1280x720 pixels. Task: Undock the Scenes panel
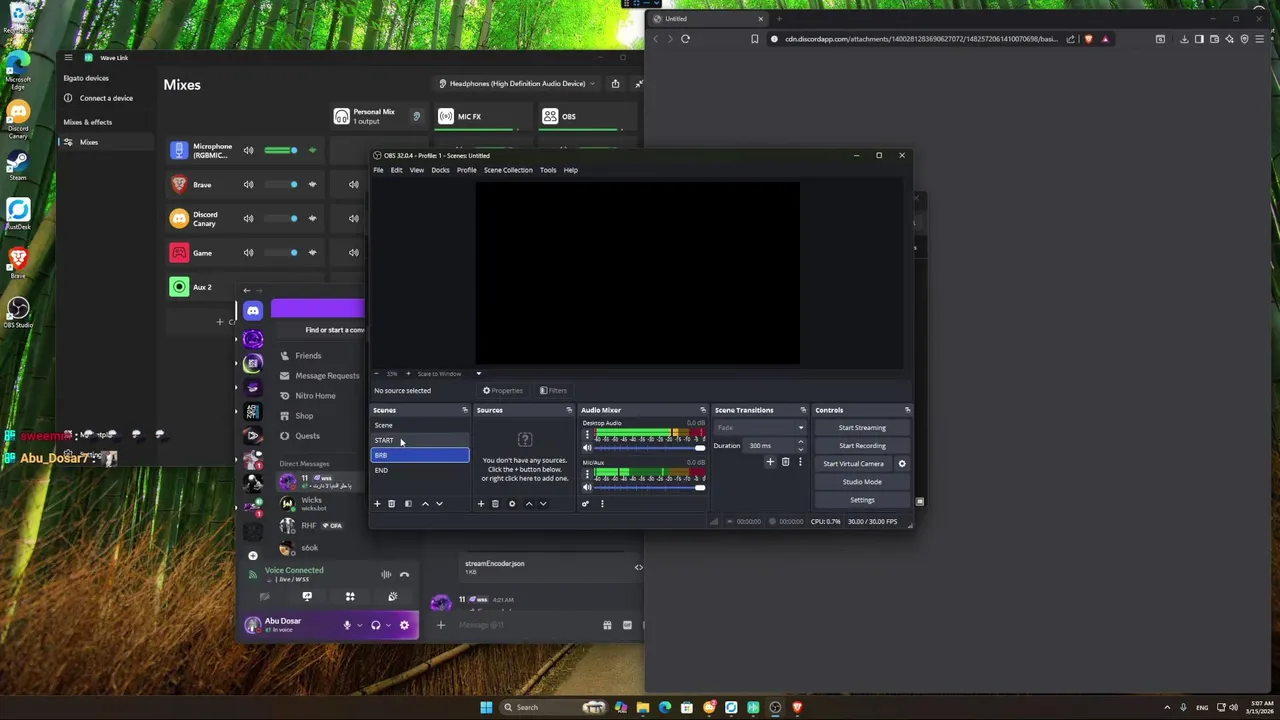(x=464, y=410)
